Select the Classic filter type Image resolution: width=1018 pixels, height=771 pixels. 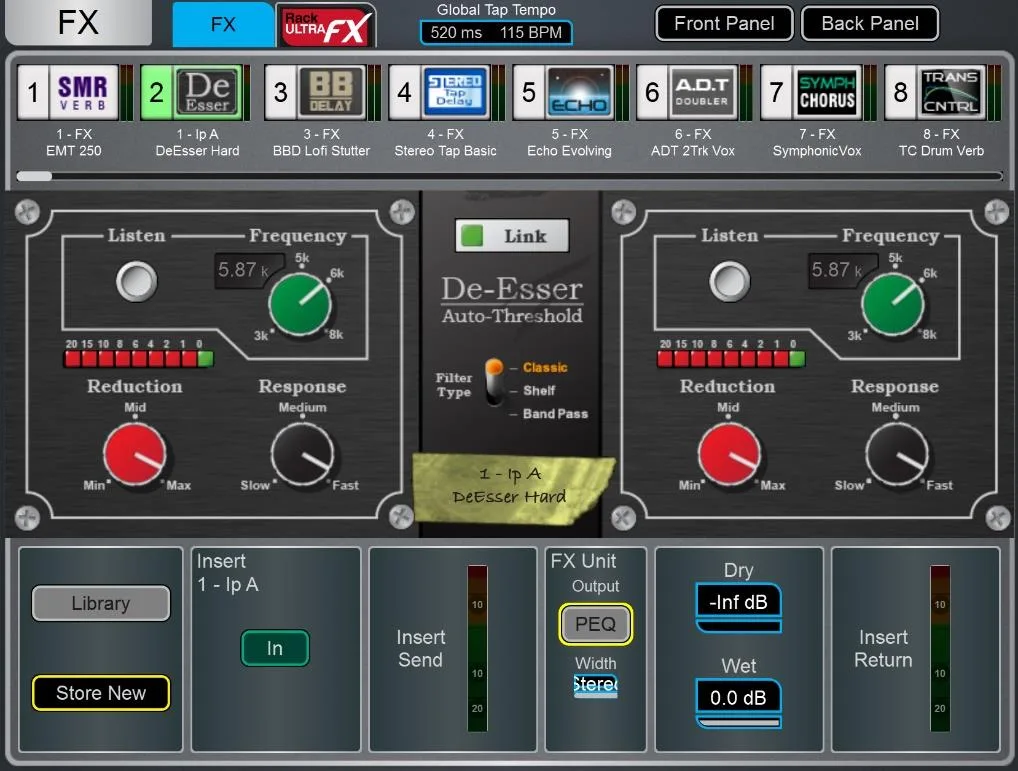pos(545,367)
